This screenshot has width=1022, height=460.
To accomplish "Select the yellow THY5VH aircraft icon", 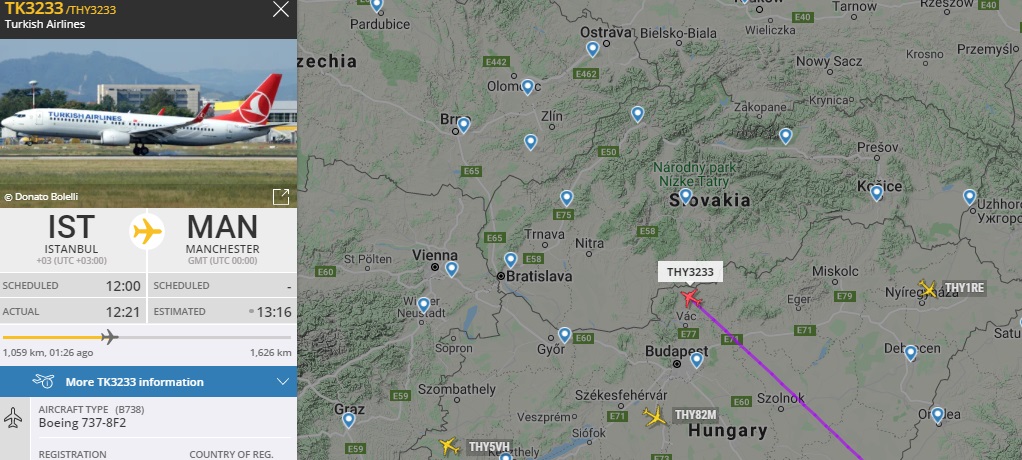I will click(x=449, y=446).
